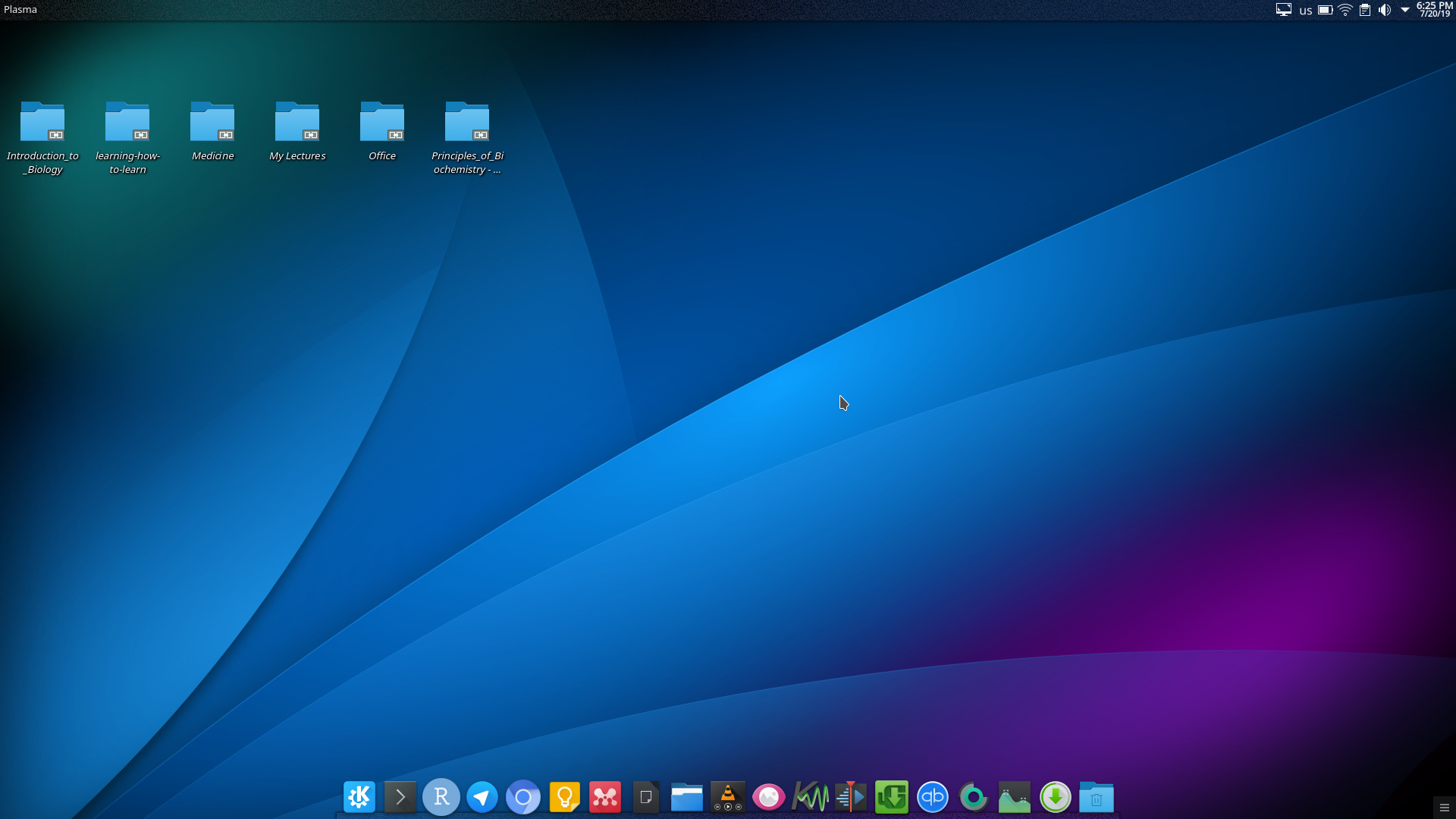The width and height of the screenshot is (1456, 819).
Task: Open RStudio from the dock
Action: (x=441, y=797)
